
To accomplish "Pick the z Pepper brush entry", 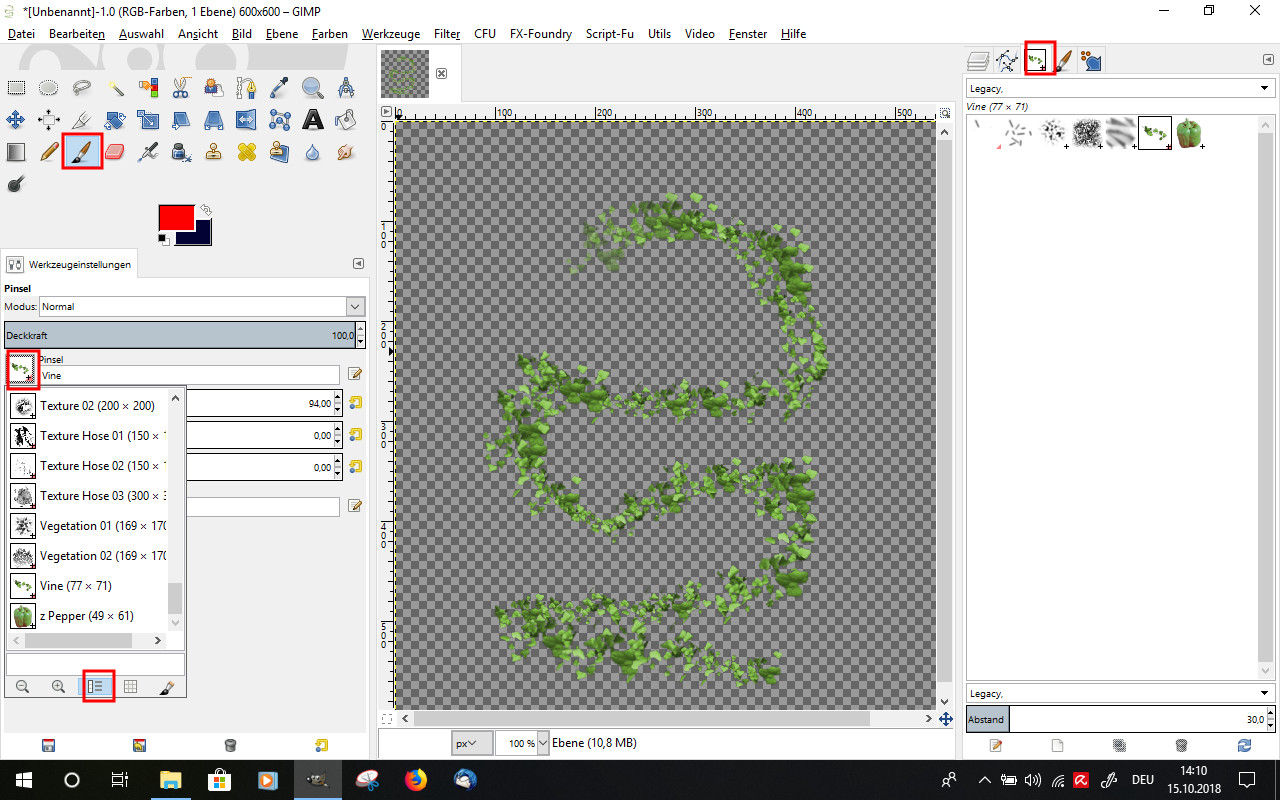I will pyautogui.click(x=86, y=616).
